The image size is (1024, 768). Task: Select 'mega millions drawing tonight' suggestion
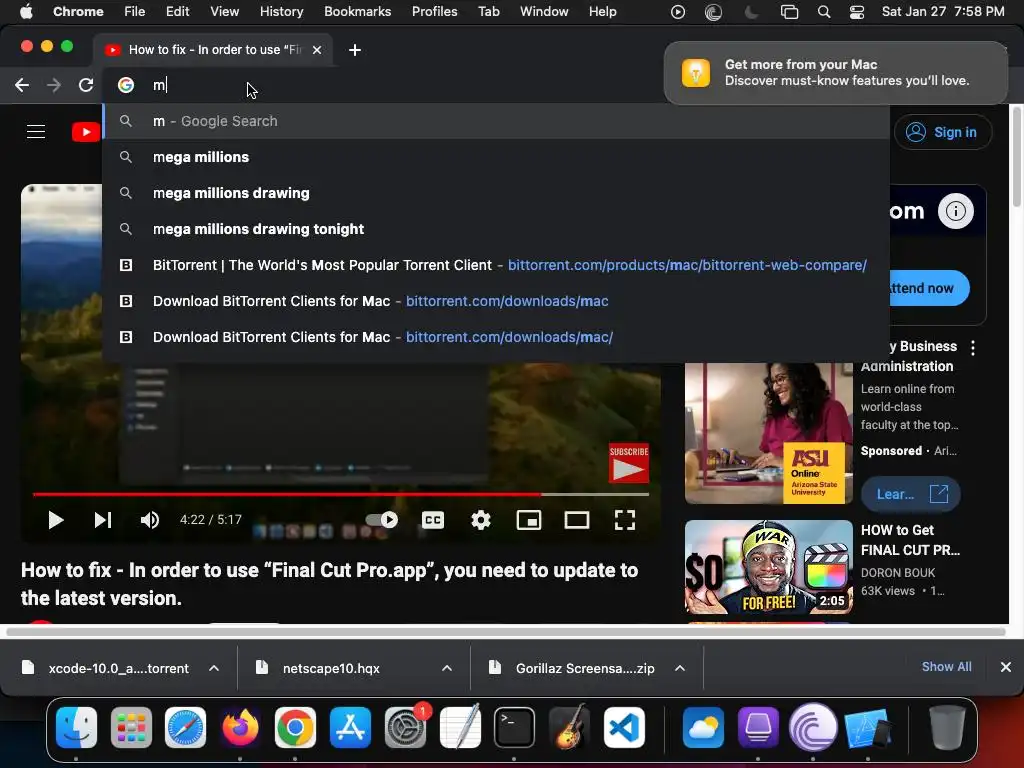(496, 229)
